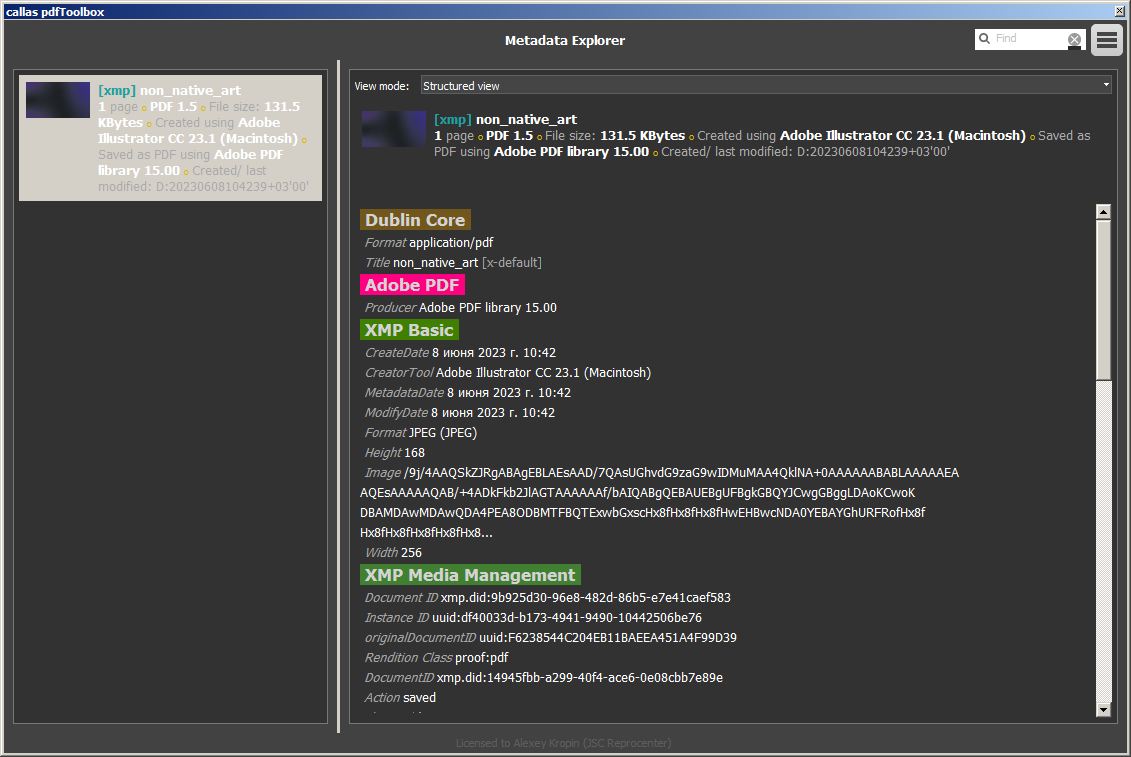Open the hamburger menu in the header
This screenshot has height=757, width=1131.
[1106, 40]
